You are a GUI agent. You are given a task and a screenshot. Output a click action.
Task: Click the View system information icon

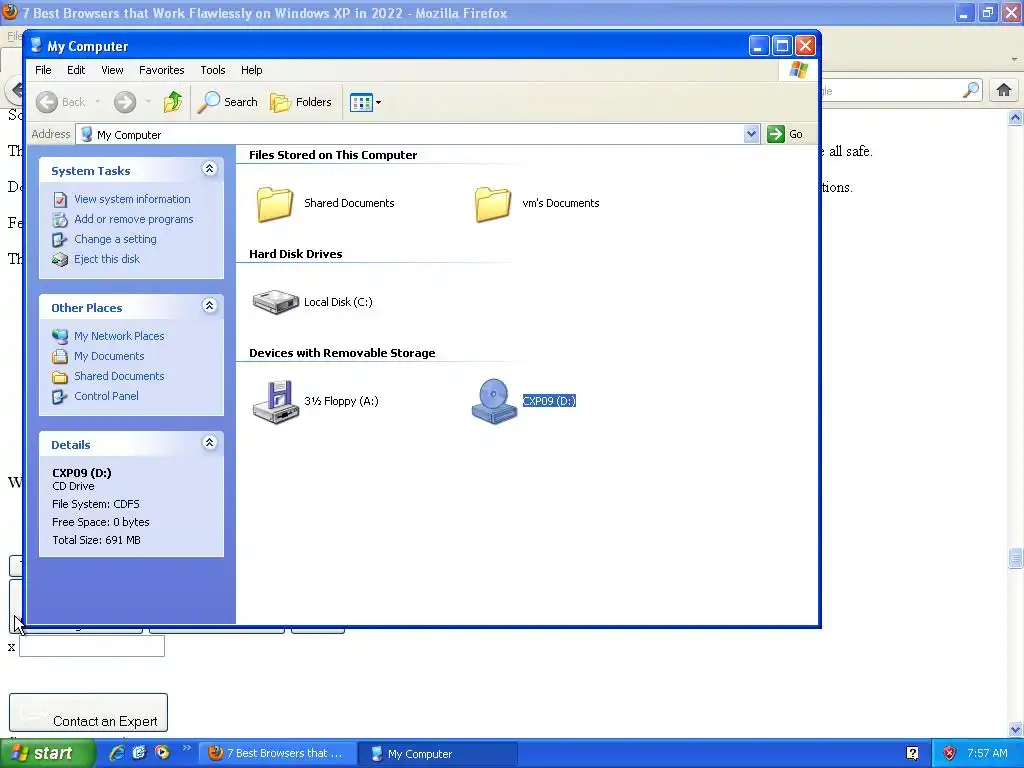(x=60, y=200)
